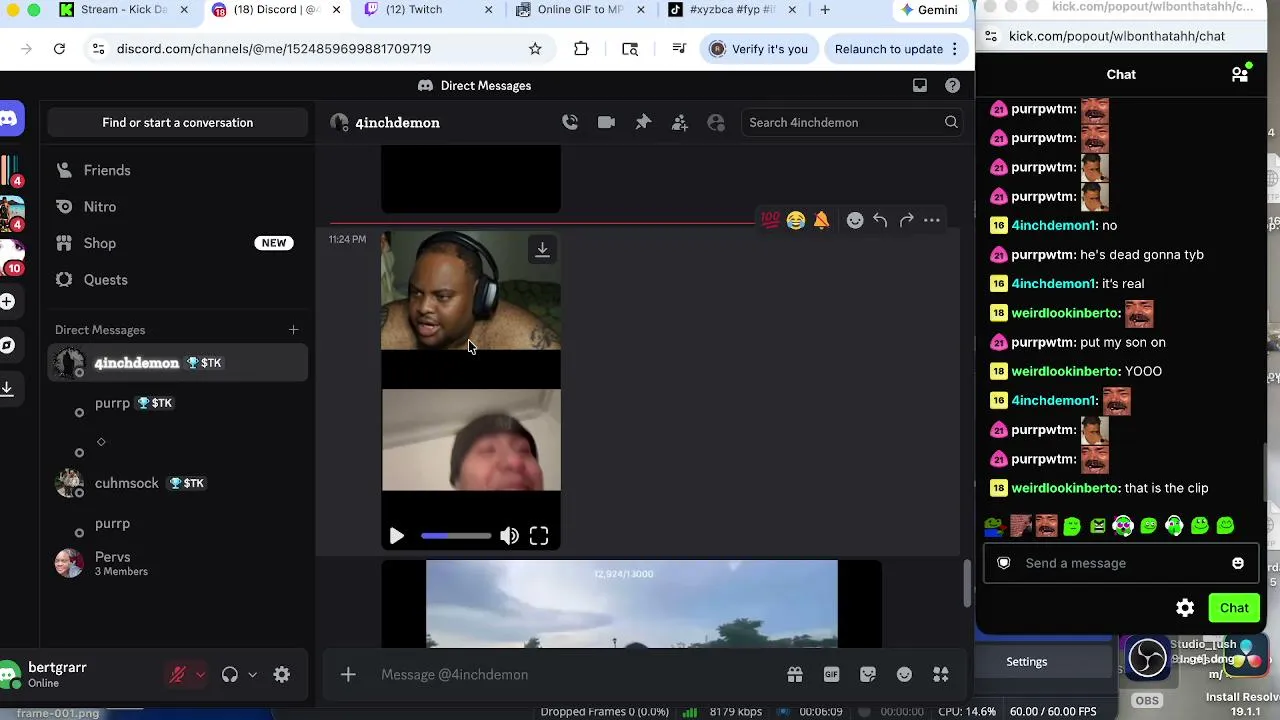
Task: Forward the hovered message
Action: click(x=906, y=220)
